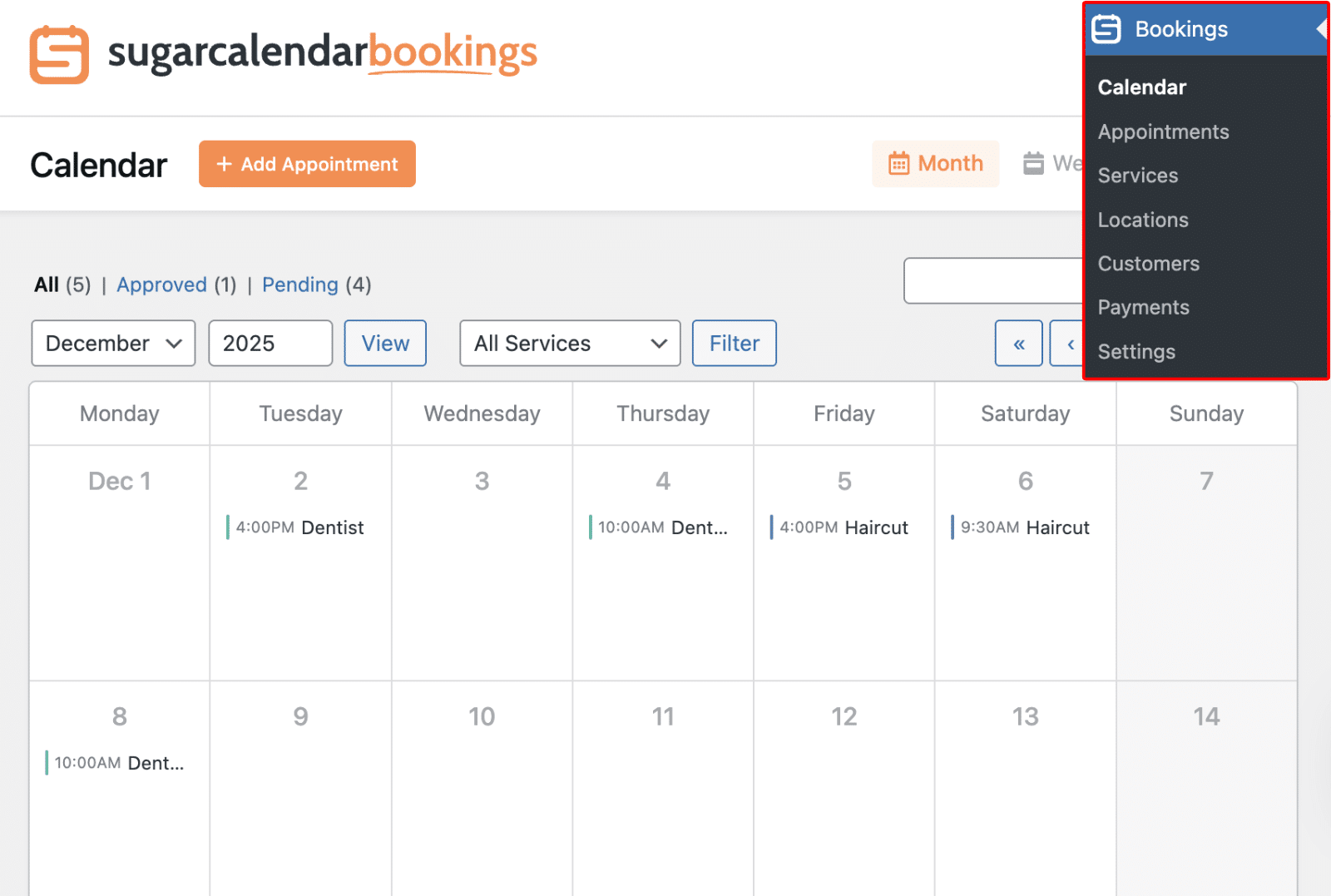This screenshot has height=896, width=1331.
Task: Click the plus icon on Add Appointment
Action: point(223,164)
